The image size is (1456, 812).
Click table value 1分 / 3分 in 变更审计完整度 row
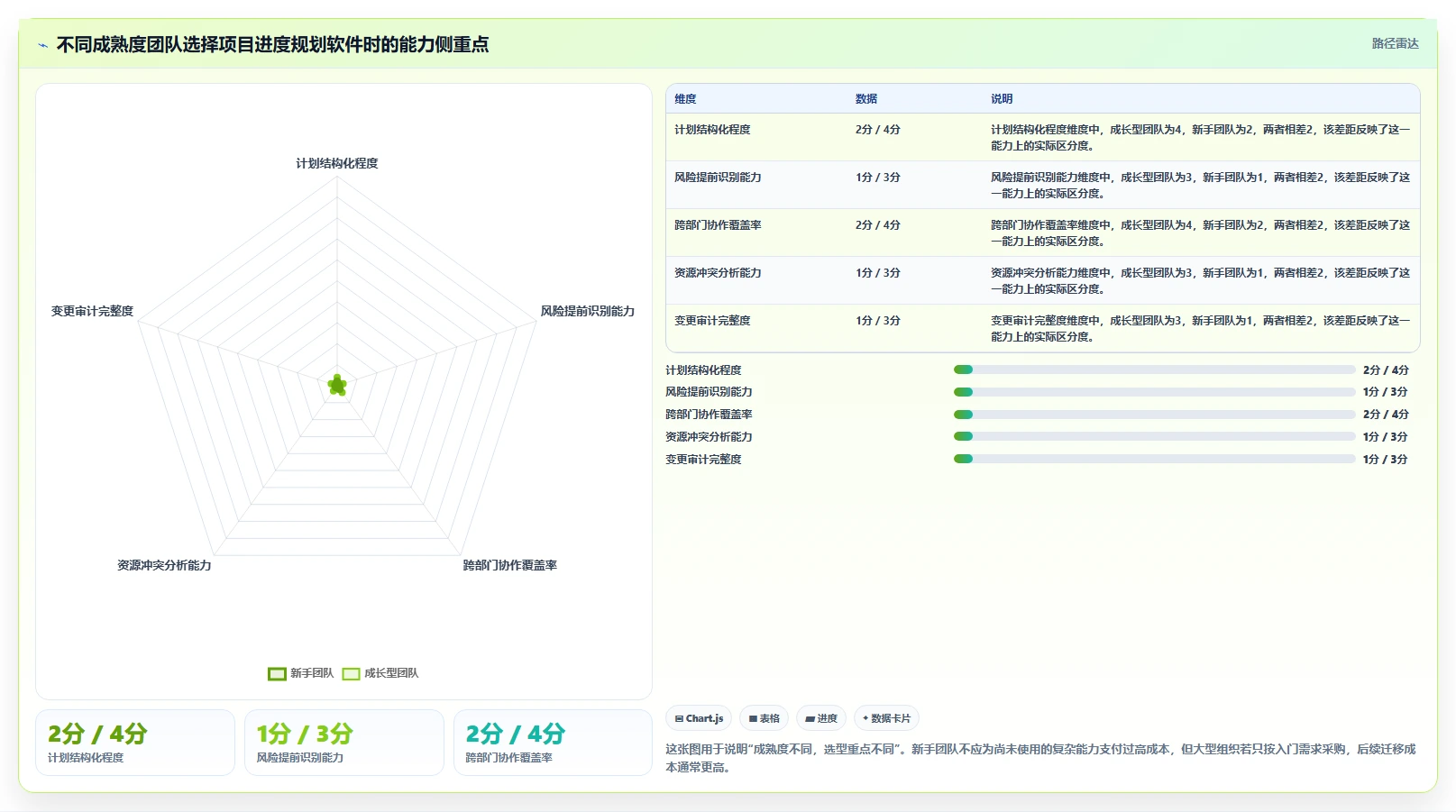878,321
